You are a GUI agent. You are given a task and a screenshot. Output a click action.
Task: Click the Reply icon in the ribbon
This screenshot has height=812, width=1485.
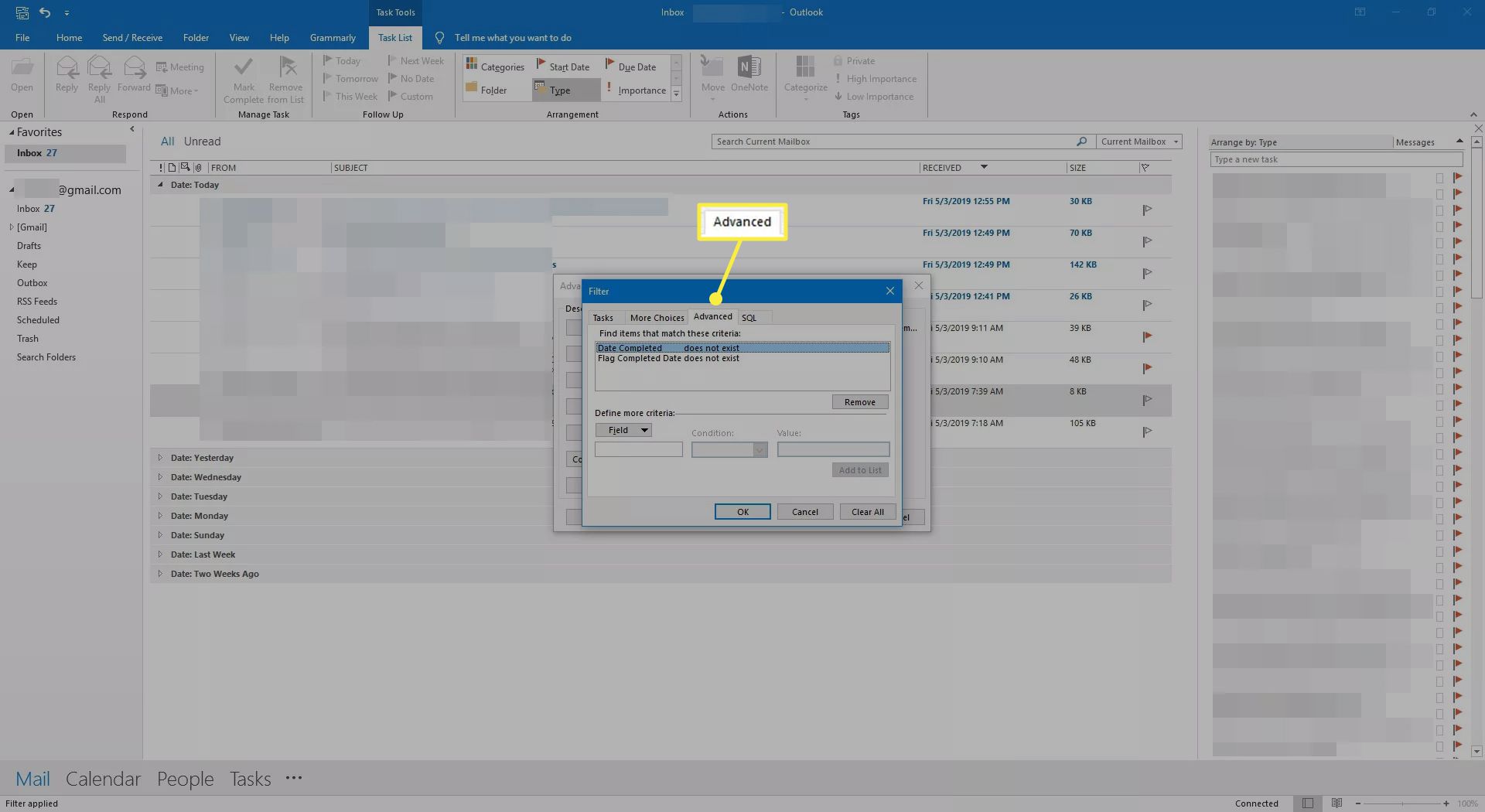(67, 74)
